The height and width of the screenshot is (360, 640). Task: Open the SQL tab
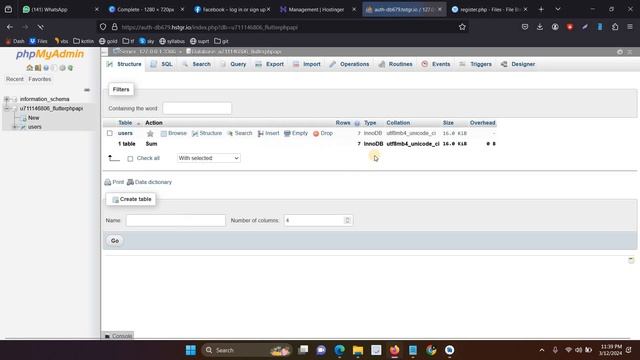pos(162,64)
